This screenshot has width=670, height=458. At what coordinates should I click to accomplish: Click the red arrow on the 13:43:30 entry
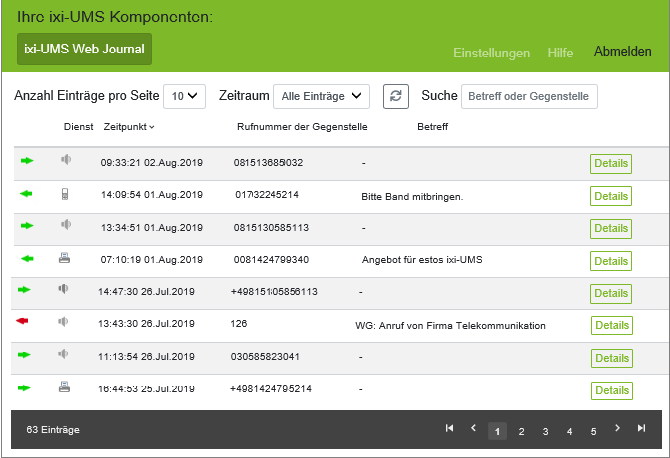click(x=24, y=322)
